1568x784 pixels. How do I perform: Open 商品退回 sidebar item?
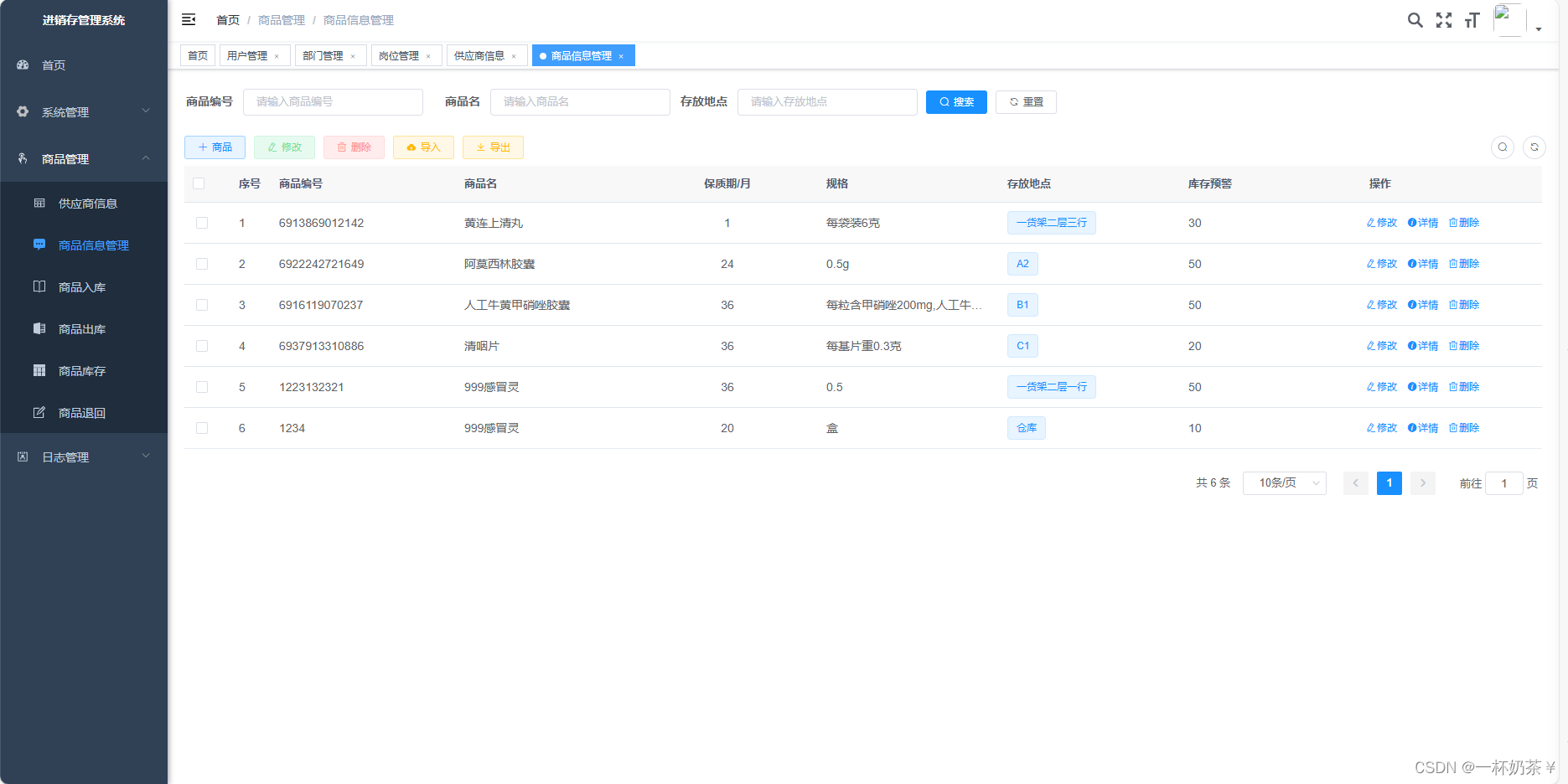tap(84, 413)
